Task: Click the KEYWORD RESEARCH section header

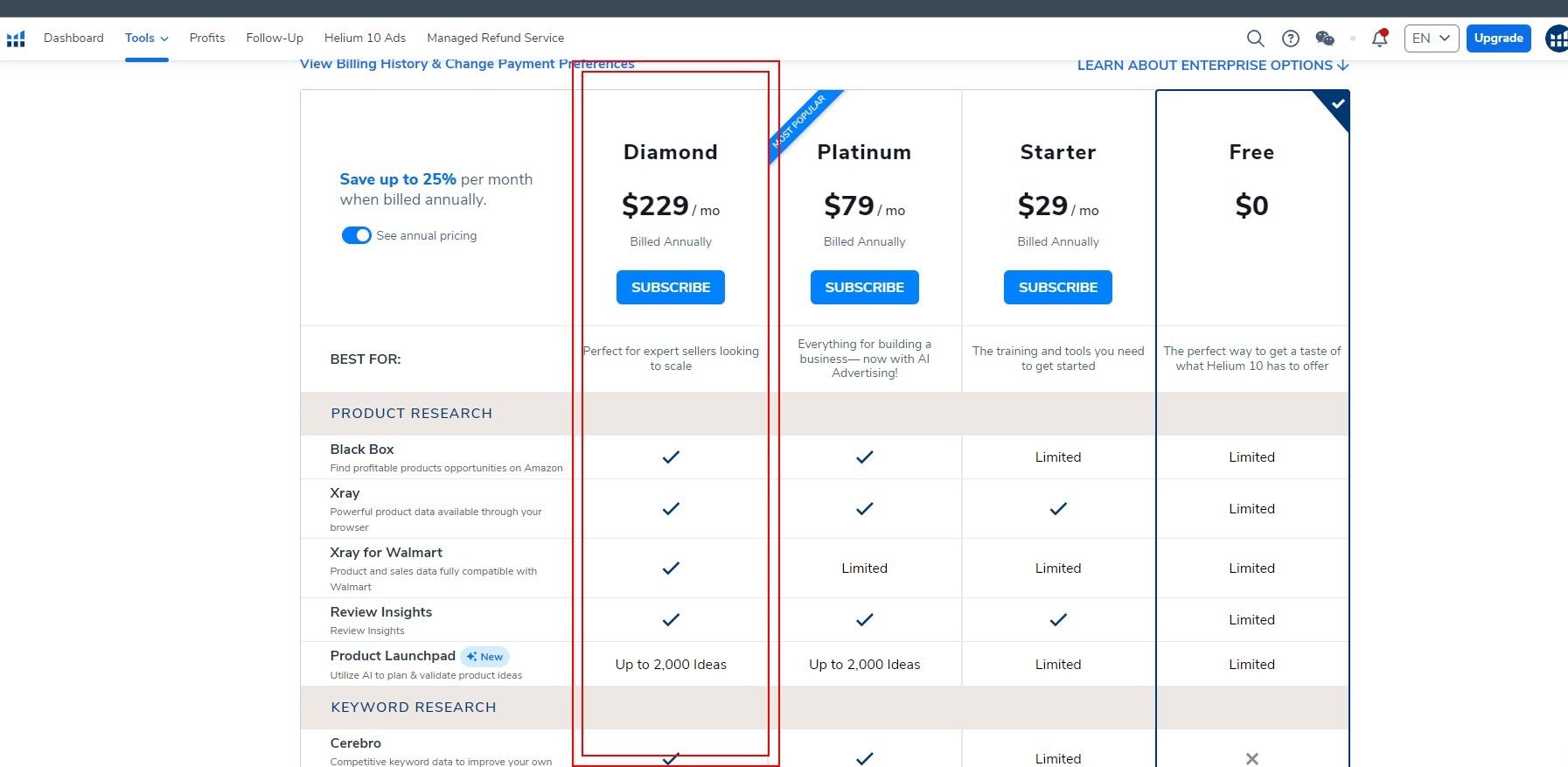Action: (413, 708)
